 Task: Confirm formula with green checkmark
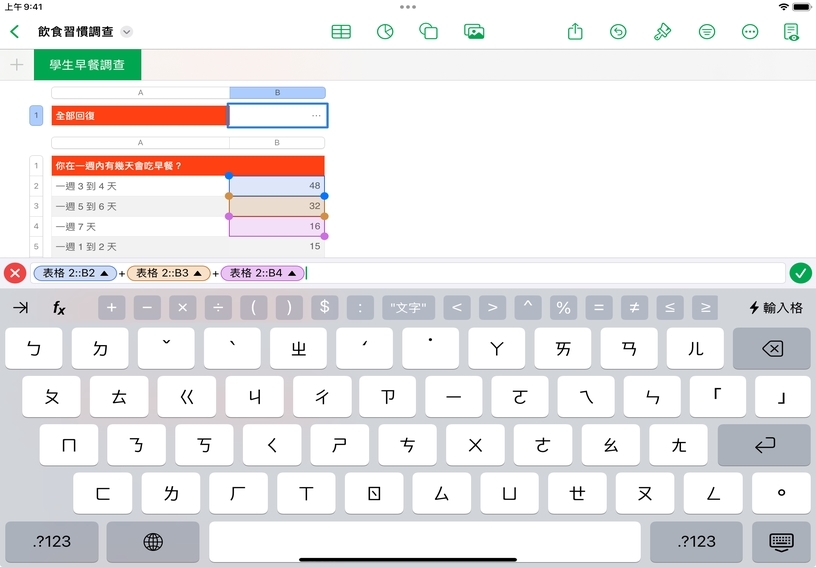(800, 273)
